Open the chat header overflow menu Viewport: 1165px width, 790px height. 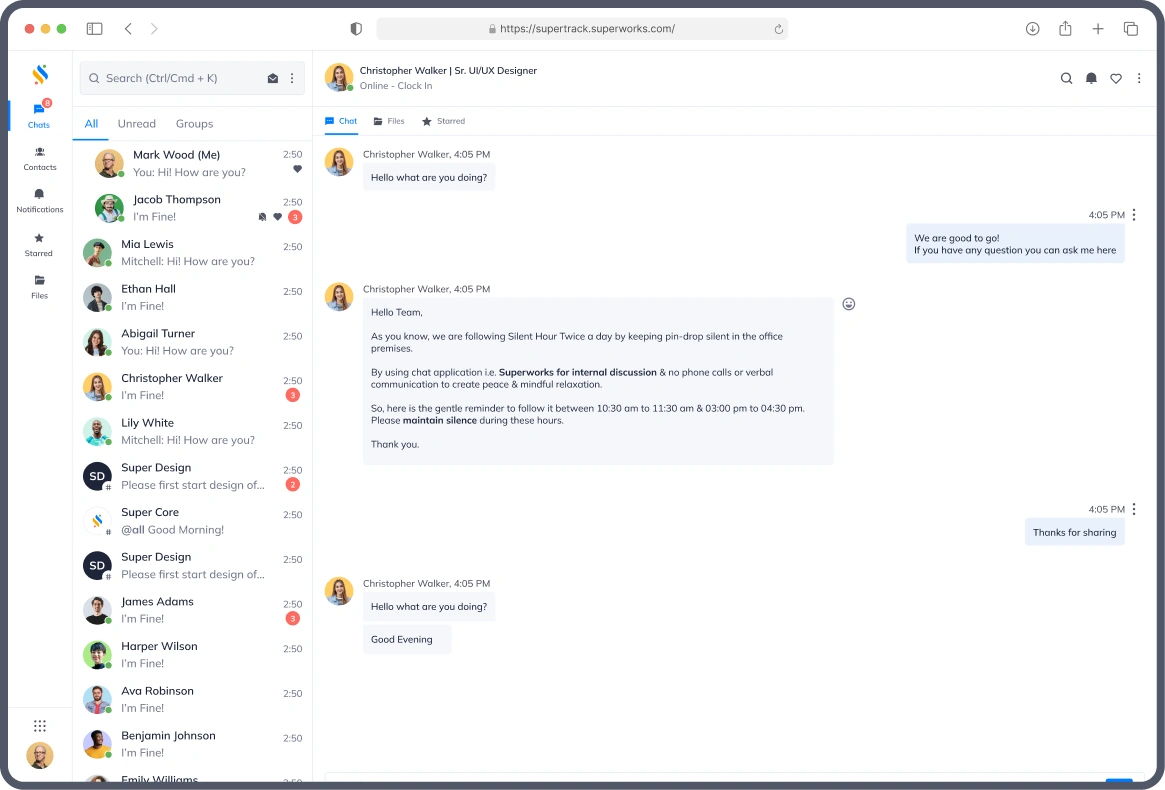1139,78
